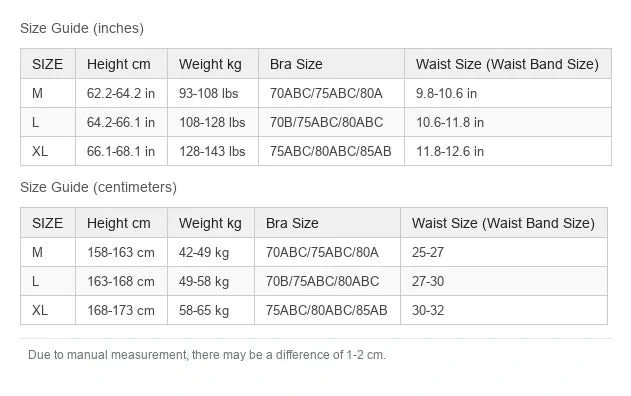The width and height of the screenshot is (631, 396).
Task: Select the 158-163 cm height cell
Action: pos(121,252)
